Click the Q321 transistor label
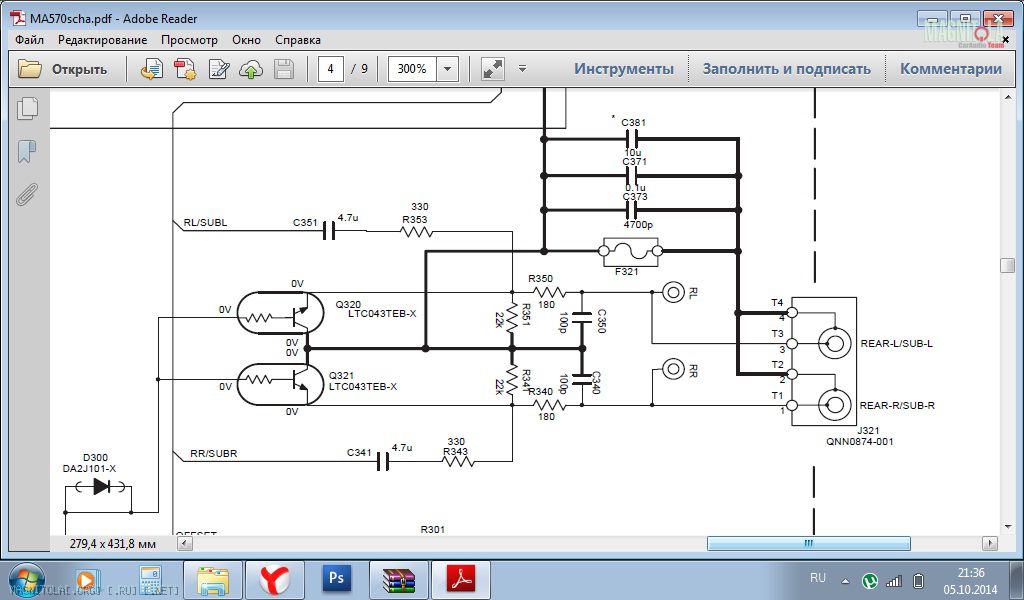 point(341,375)
